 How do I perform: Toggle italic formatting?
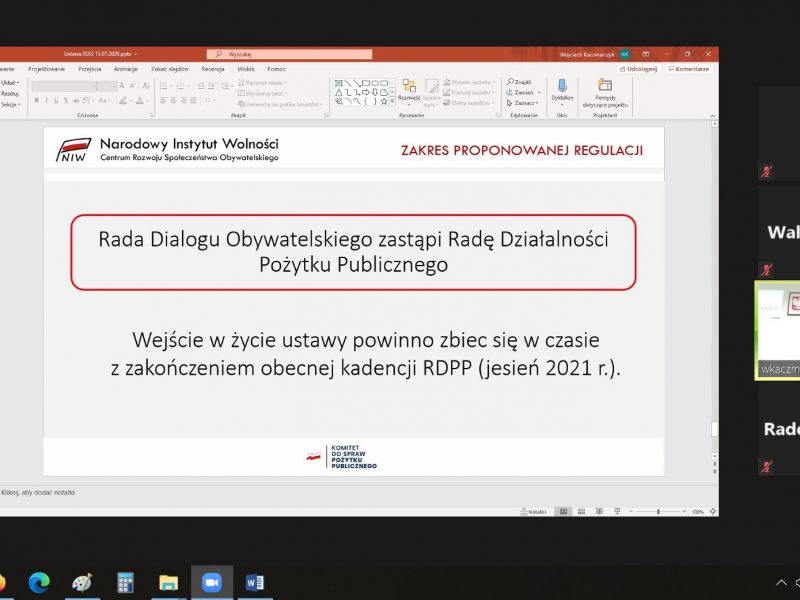click(46, 101)
